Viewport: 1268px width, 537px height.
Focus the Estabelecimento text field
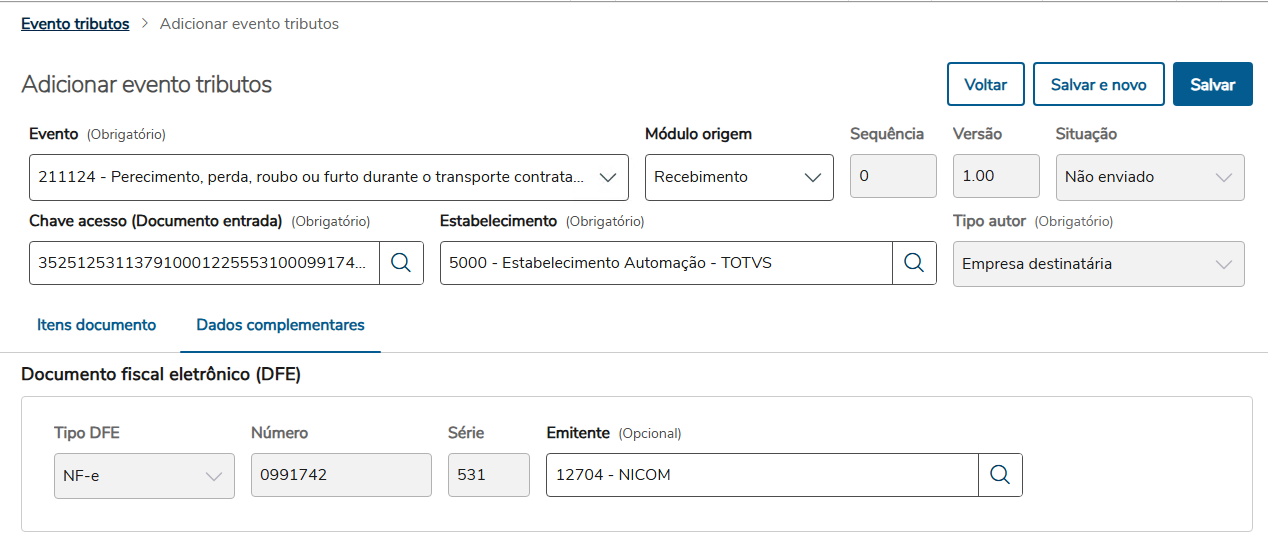tap(665, 263)
